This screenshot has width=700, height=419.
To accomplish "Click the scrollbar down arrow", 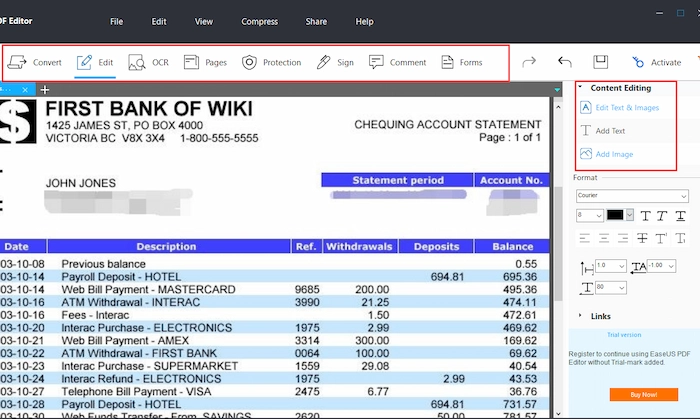I will tap(558, 414).
